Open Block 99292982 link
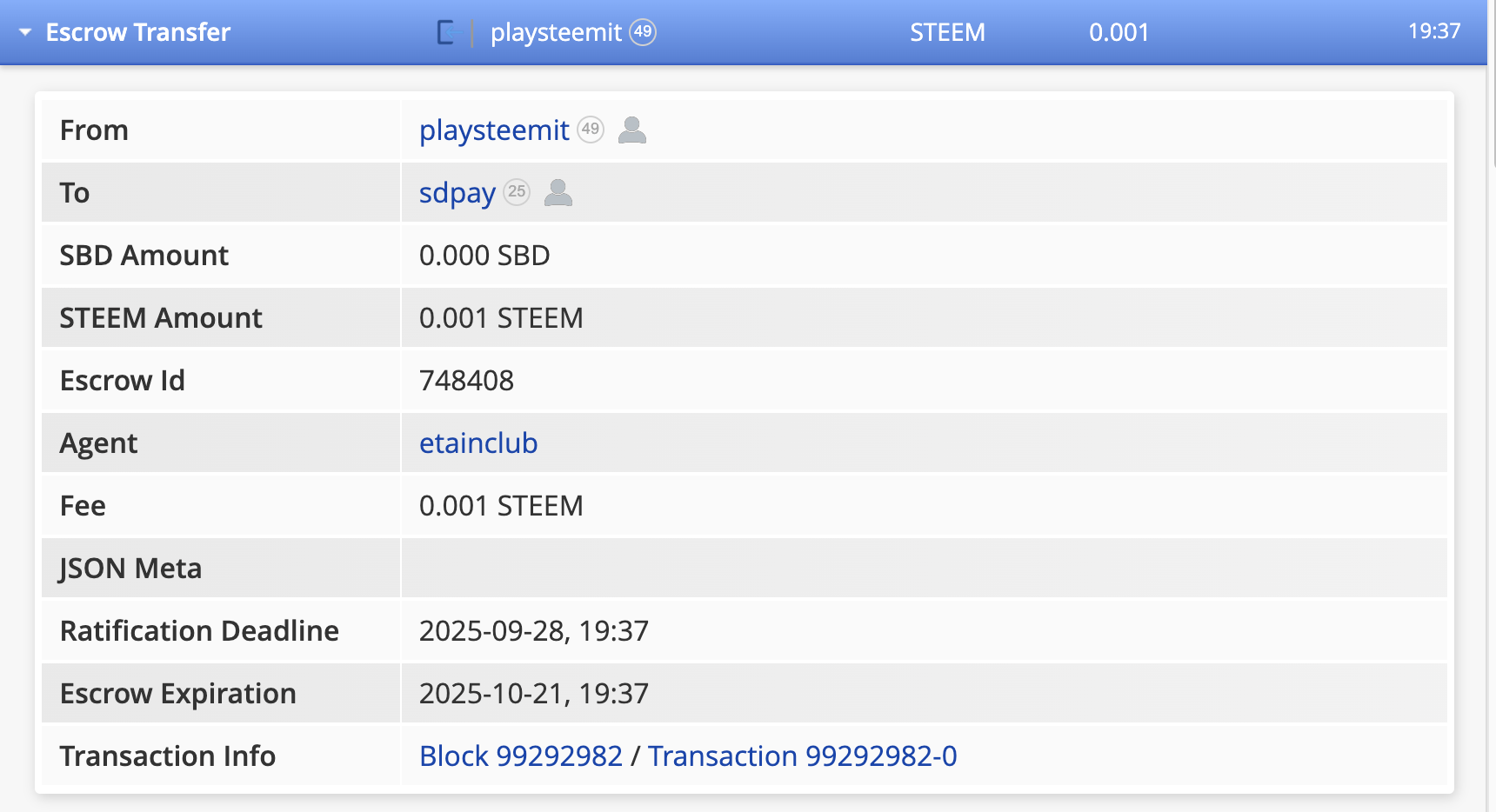The image size is (1496, 812). click(x=521, y=756)
